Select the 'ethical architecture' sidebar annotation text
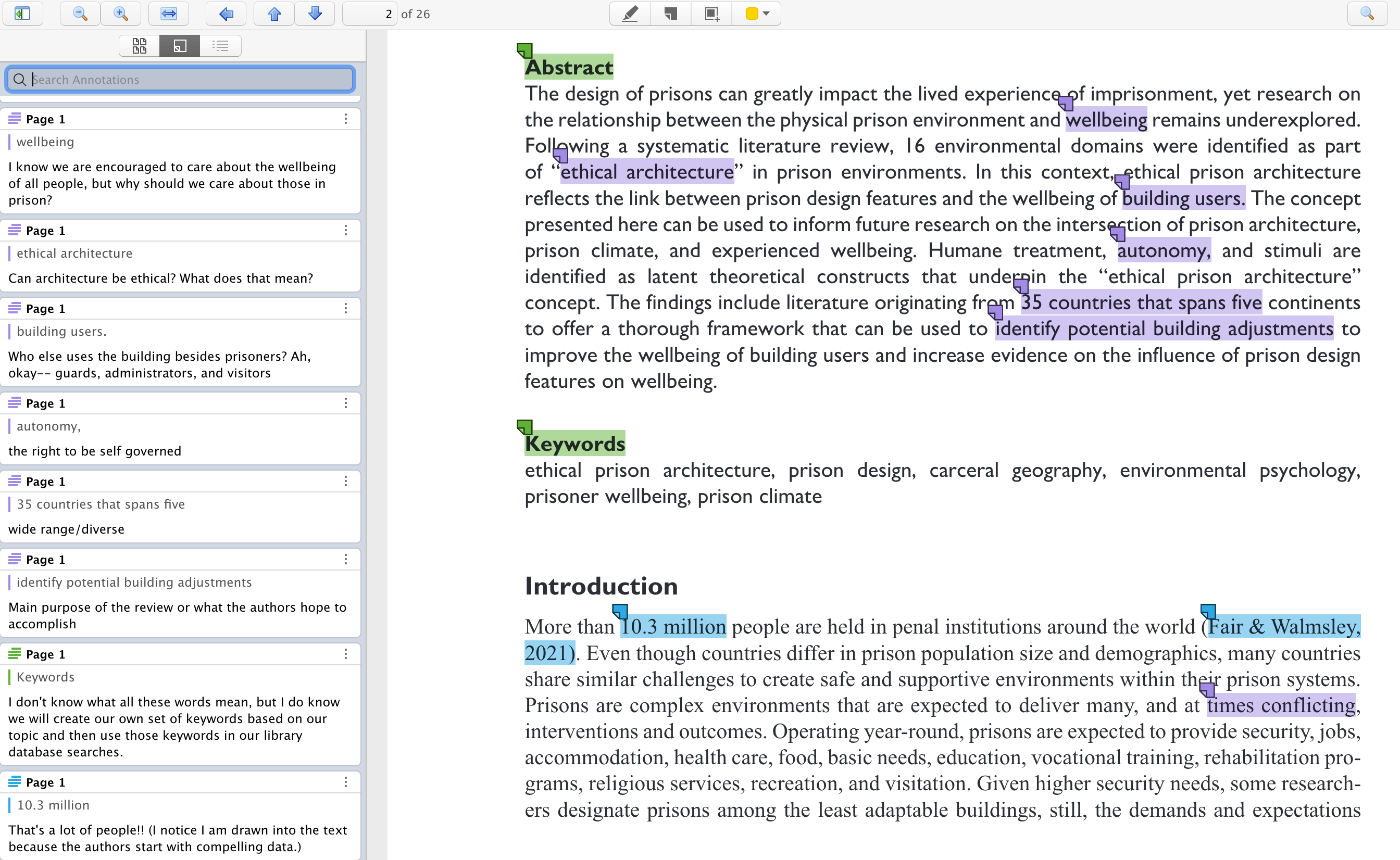 click(x=74, y=253)
